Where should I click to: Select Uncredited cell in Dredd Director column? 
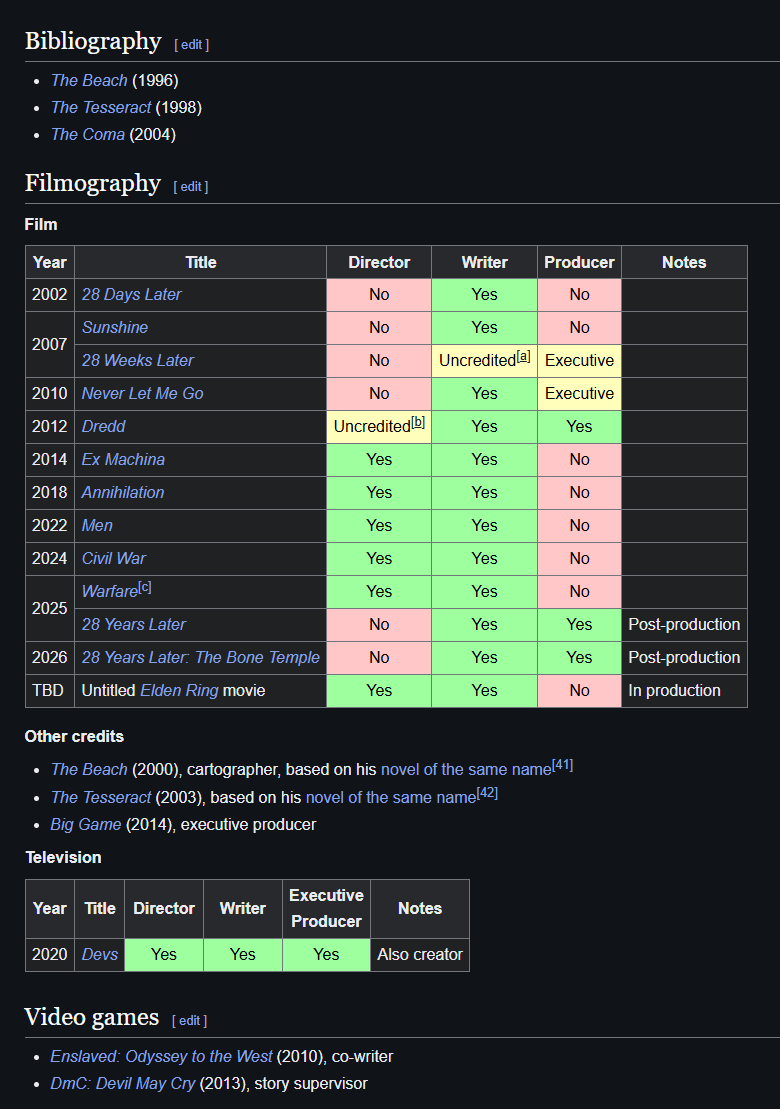[x=379, y=426]
